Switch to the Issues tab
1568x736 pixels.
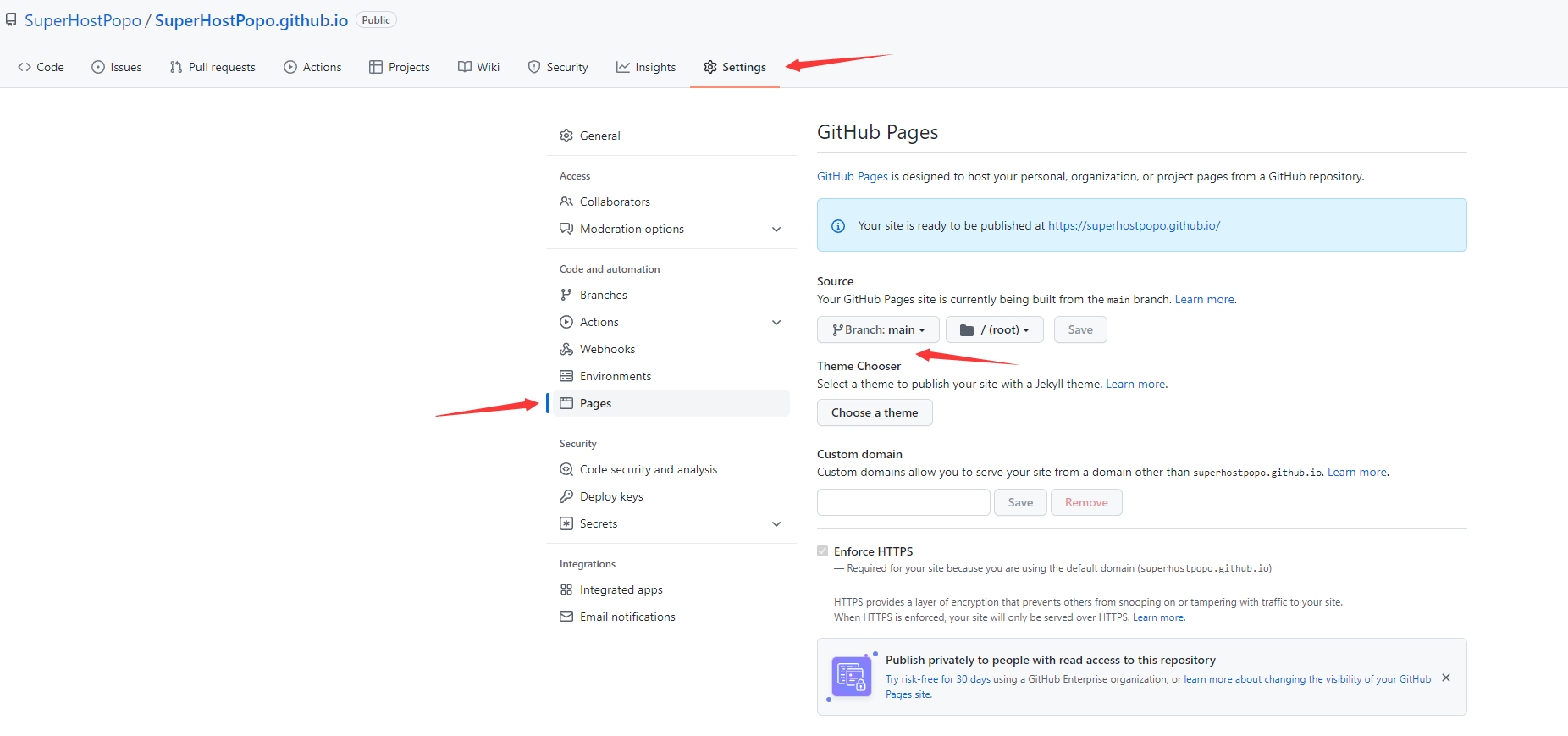[117, 67]
